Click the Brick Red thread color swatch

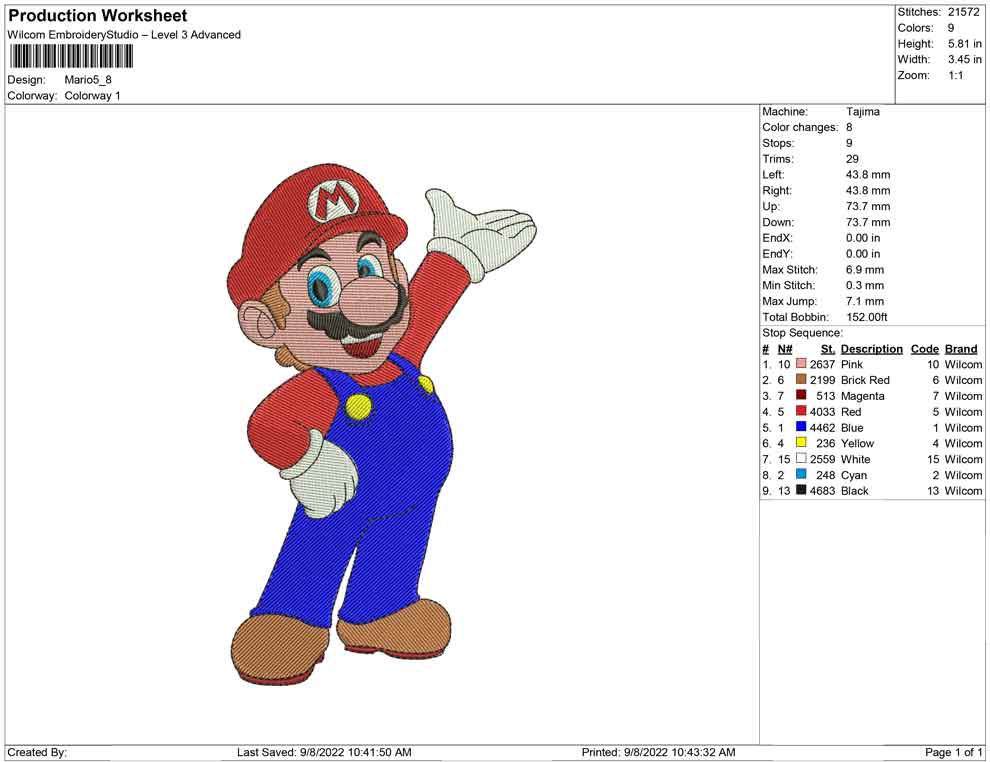[801, 379]
